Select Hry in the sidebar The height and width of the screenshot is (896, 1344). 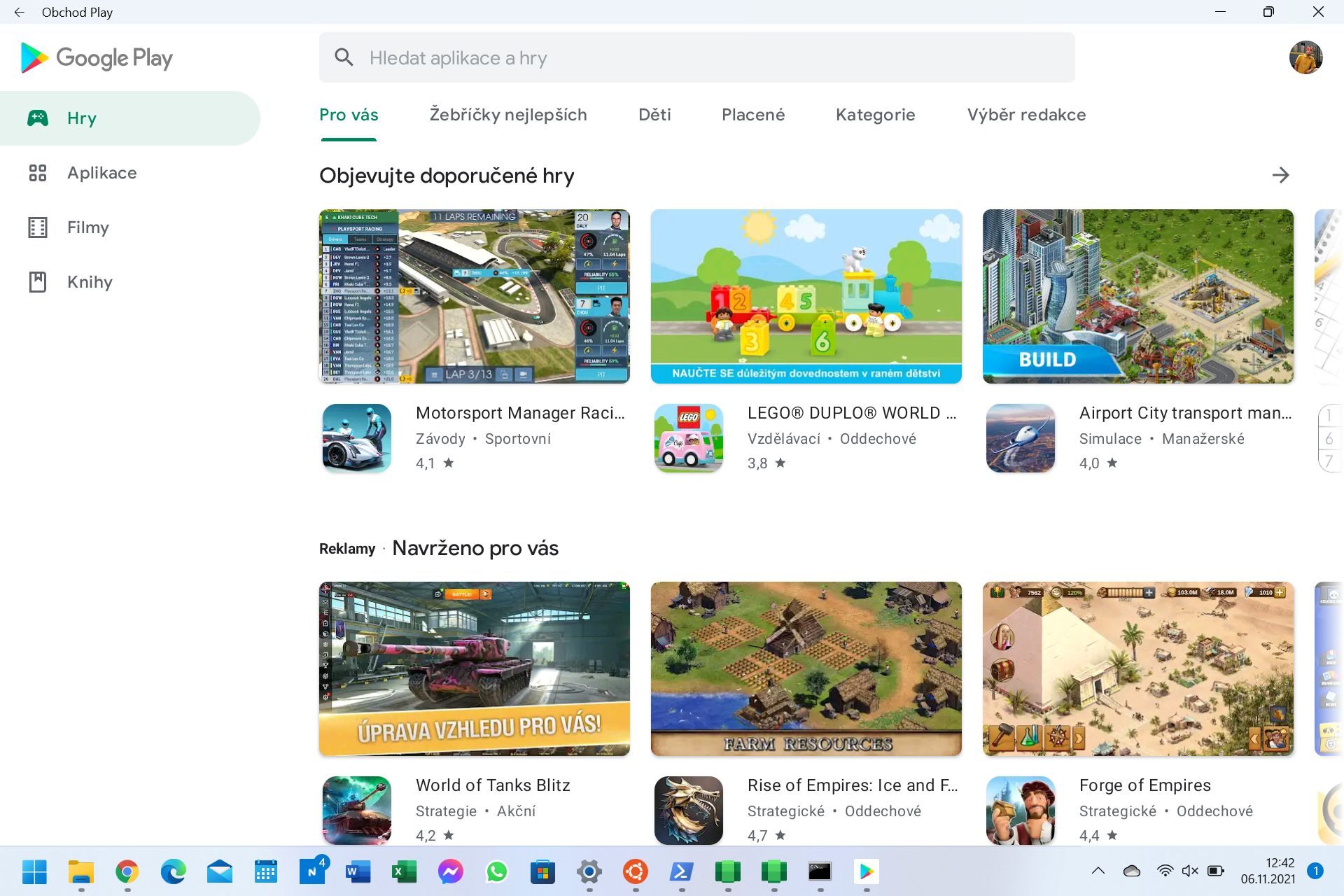pos(130,118)
